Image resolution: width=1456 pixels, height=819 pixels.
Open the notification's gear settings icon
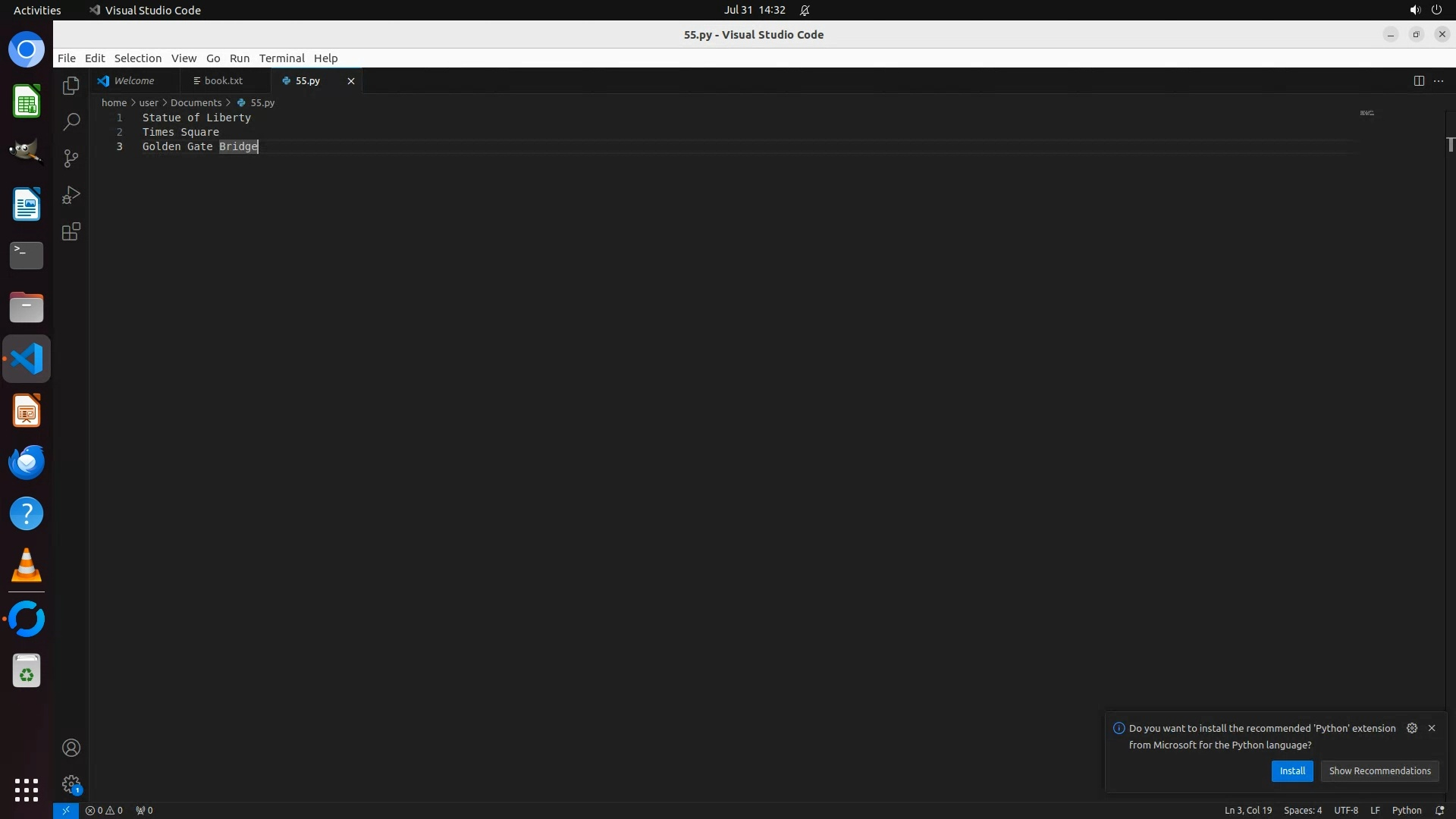(1411, 728)
